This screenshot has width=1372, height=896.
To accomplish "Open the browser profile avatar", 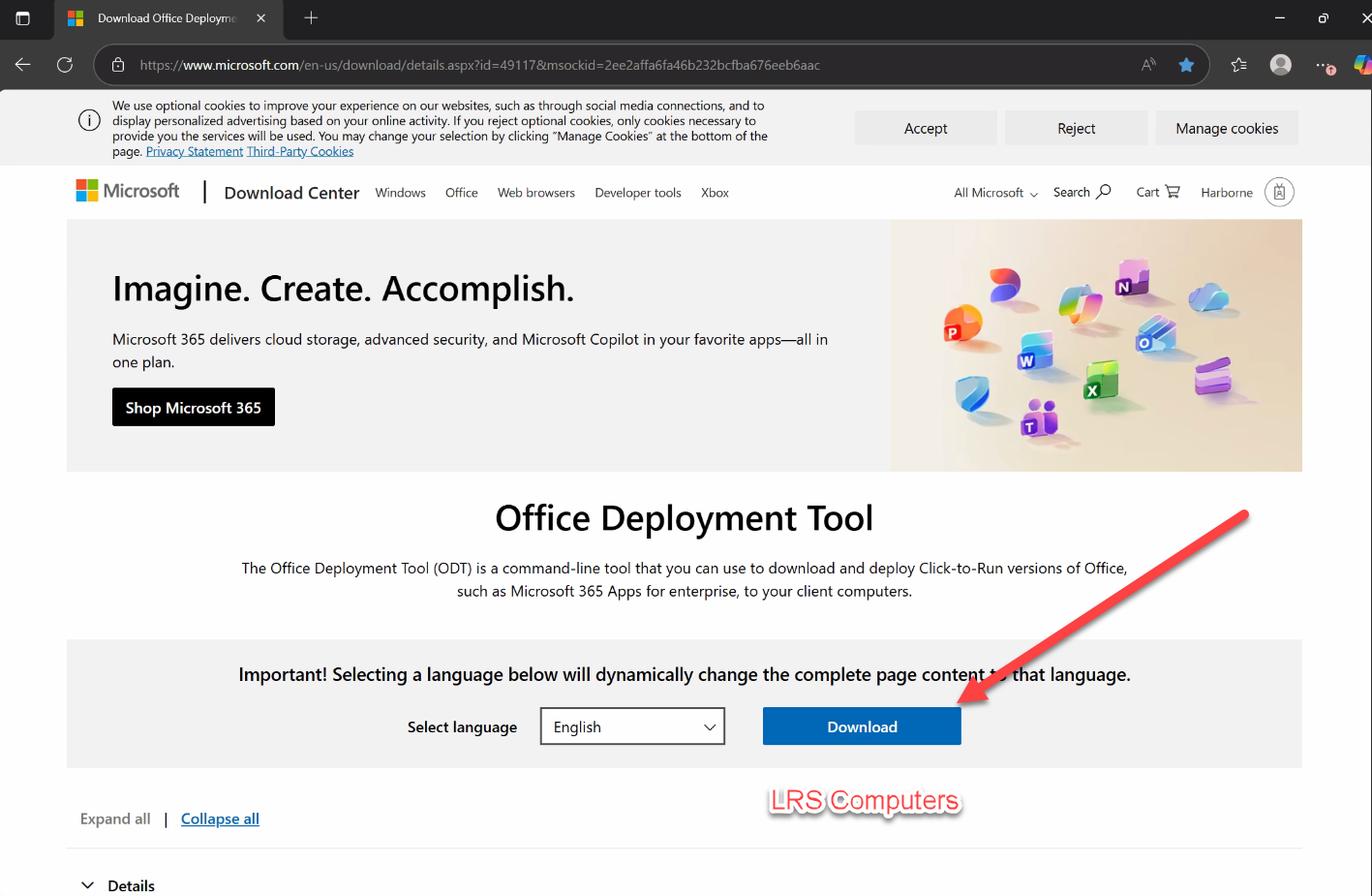I will click(1281, 65).
